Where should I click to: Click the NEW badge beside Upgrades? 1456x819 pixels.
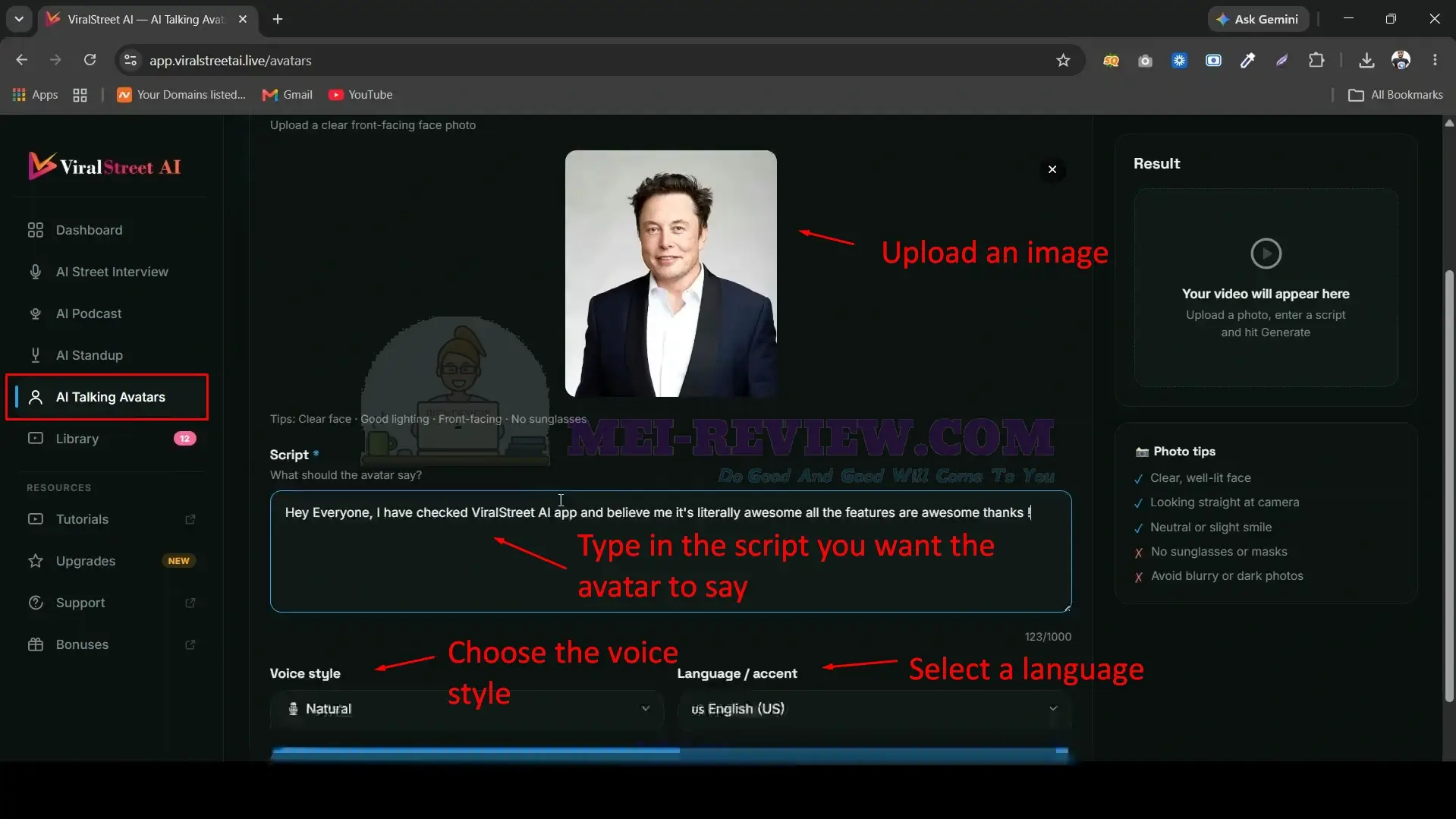179,561
